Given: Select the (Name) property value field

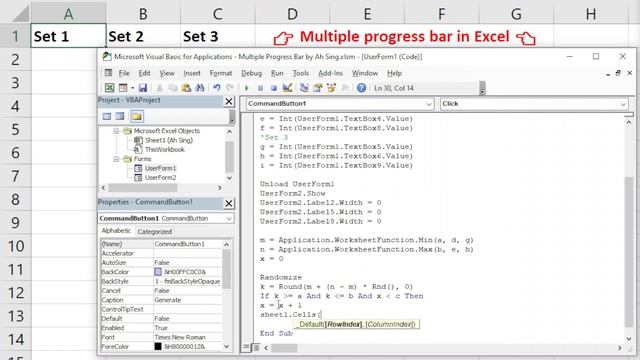Looking at the screenshot, I should coord(187,244).
